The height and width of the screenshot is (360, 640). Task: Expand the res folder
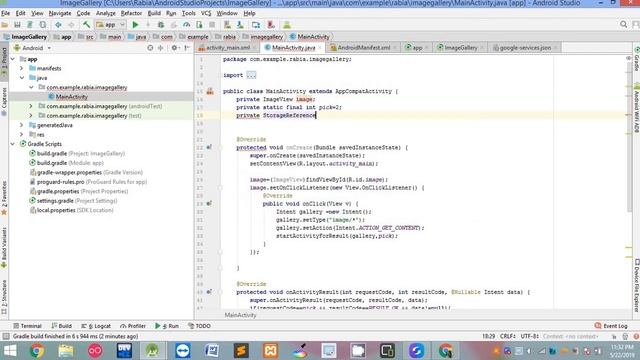coord(22,135)
